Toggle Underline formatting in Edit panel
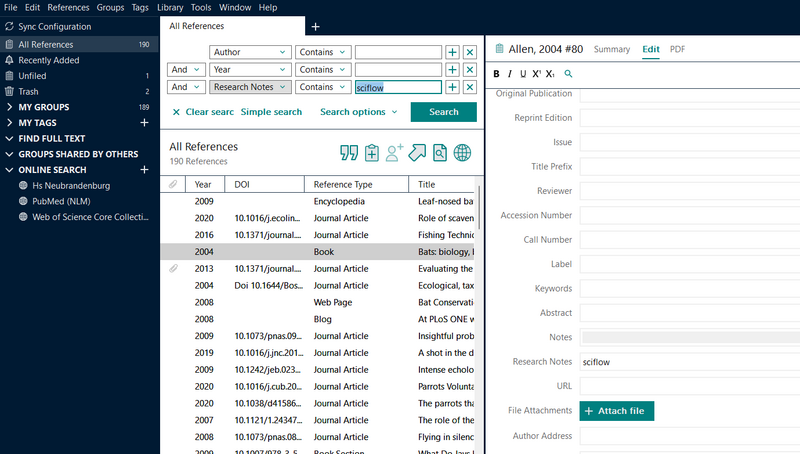This screenshot has width=800, height=454. (x=523, y=74)
